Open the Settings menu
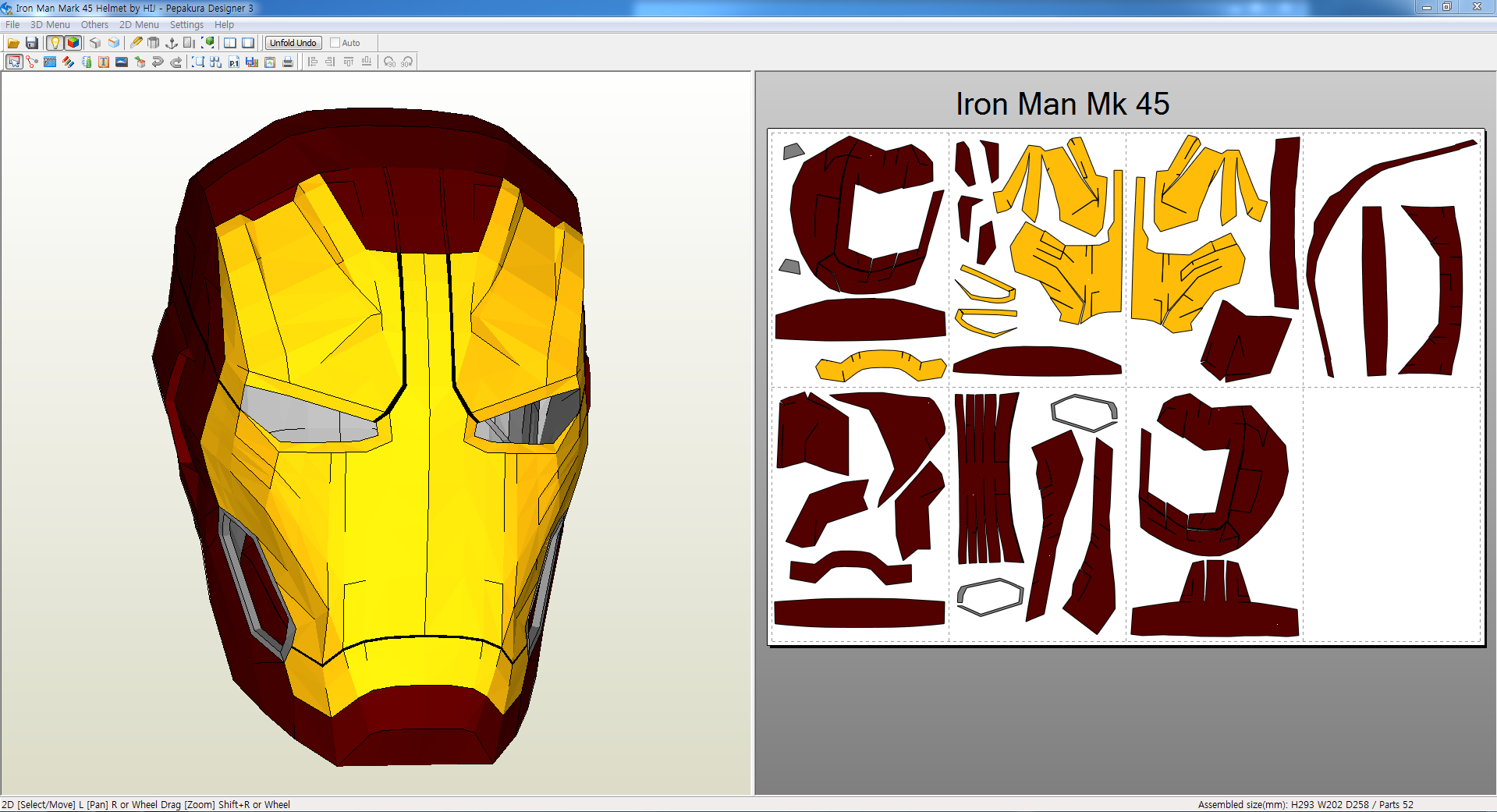Screen dimensions: 1497x812 (x=186, y=25)
